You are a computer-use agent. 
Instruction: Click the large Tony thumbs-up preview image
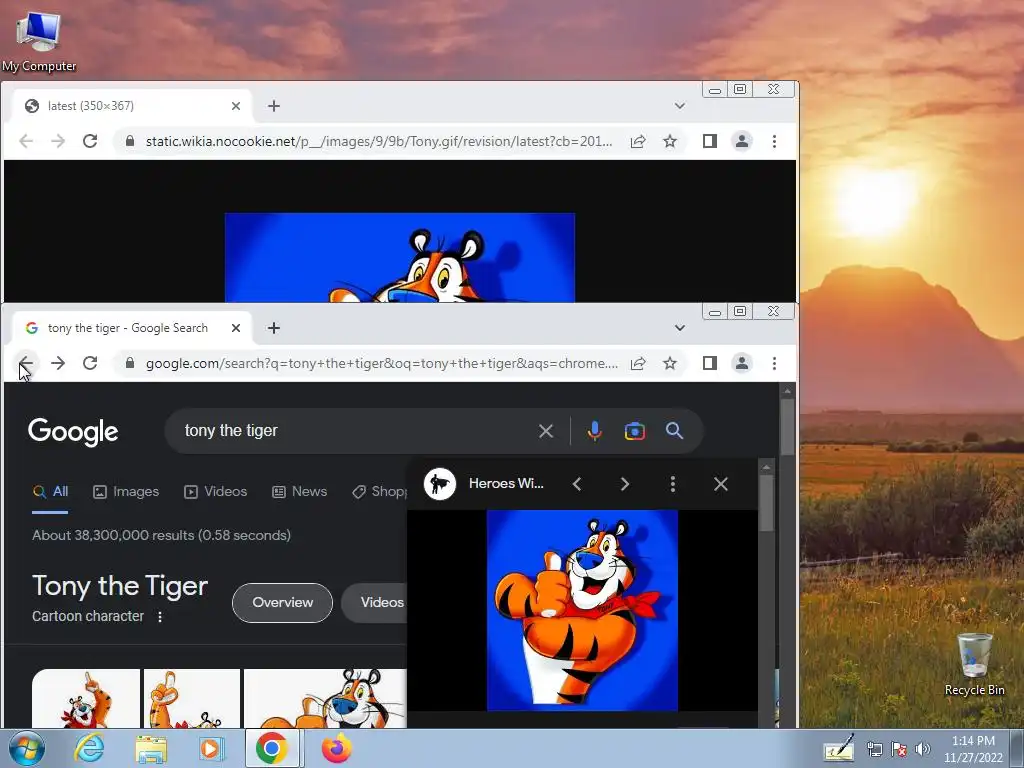583,610
